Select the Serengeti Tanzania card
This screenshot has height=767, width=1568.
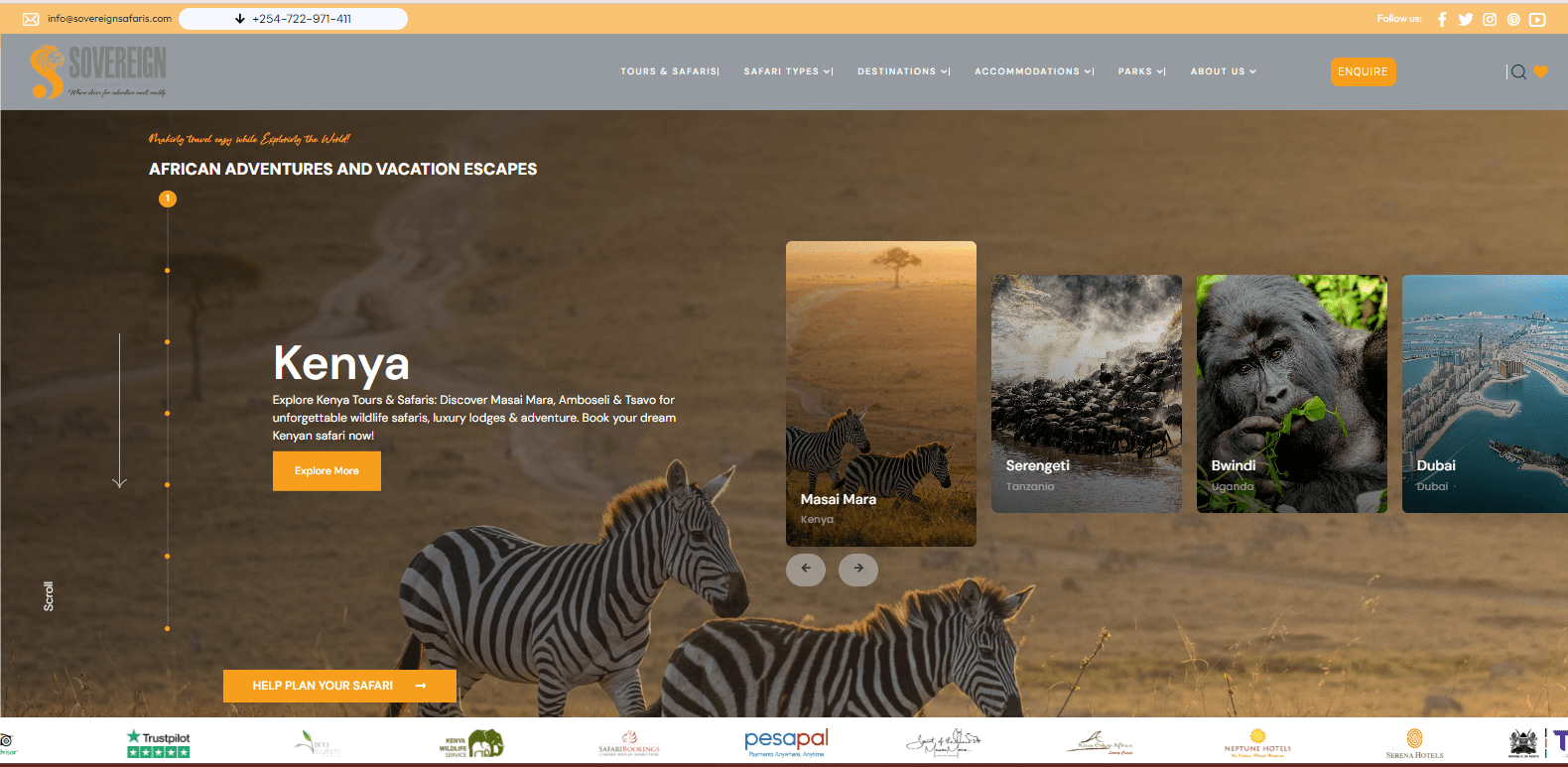pyautogui.click(x=1087, y=394)
